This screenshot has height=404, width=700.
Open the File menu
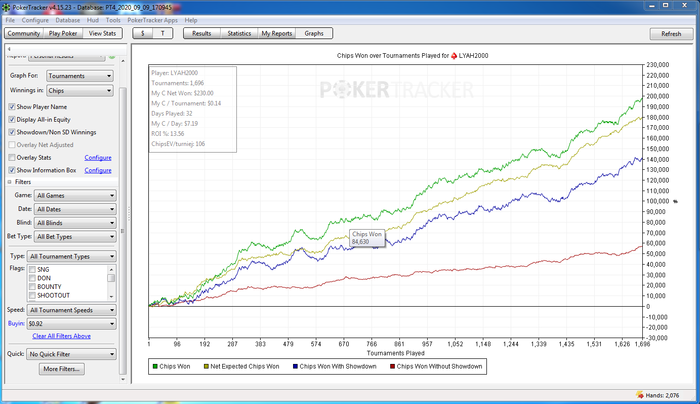click(x=10, y=21)
